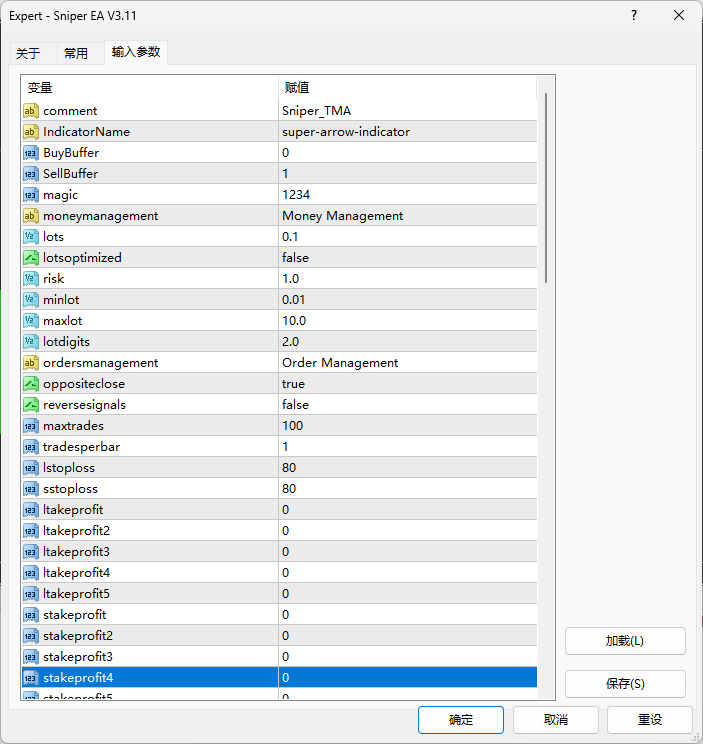Select the sstoploss value 80

coord(407,489)
